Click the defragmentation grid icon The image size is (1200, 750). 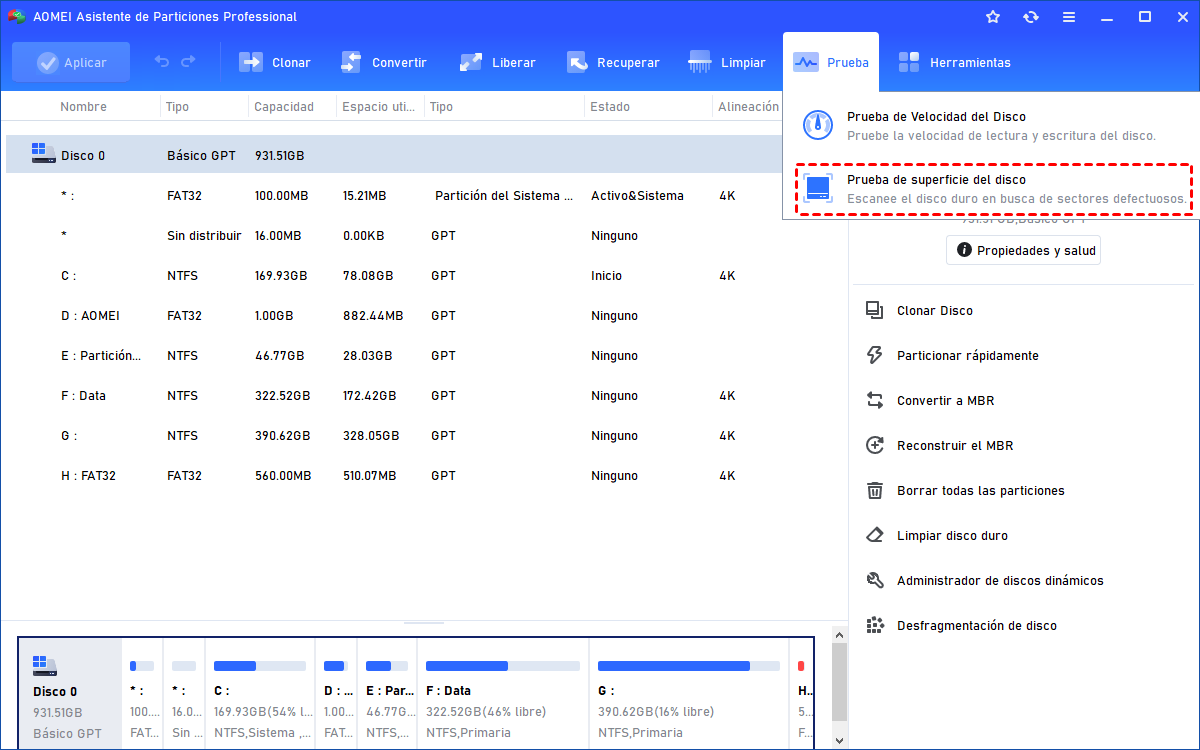[x=875, y=625]
